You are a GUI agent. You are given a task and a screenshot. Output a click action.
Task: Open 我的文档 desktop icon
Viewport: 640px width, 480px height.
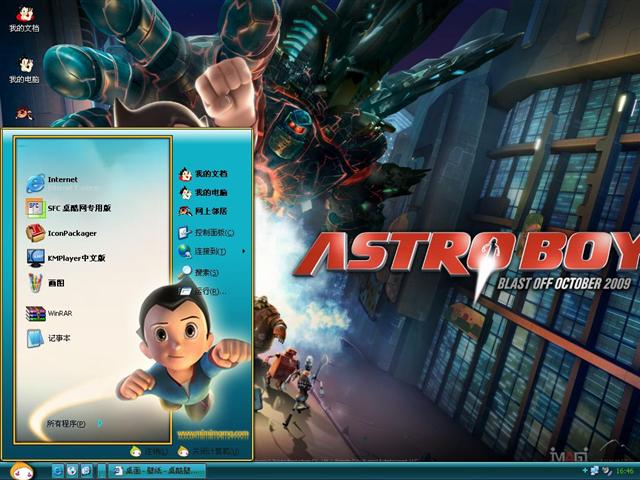[x=24, y=18]
